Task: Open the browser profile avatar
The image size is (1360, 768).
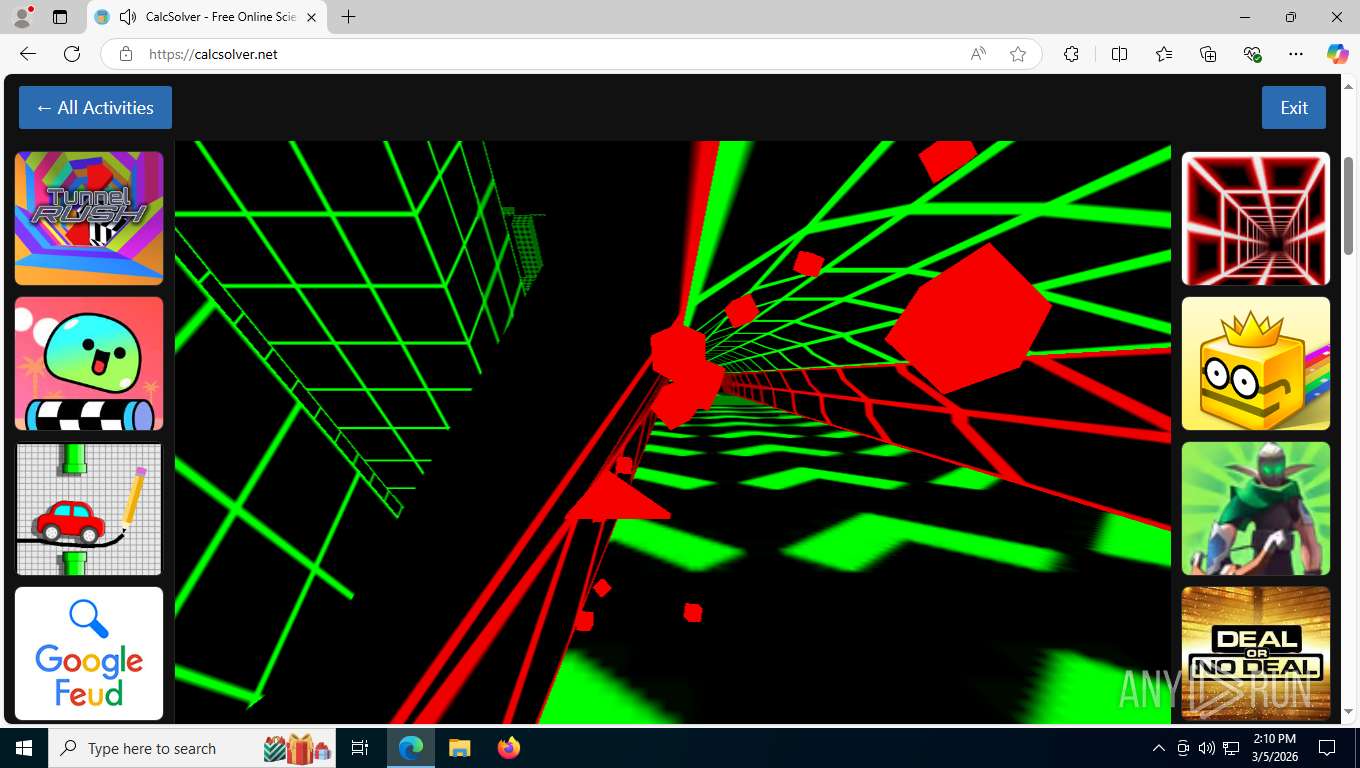Action: coord(22,17)
